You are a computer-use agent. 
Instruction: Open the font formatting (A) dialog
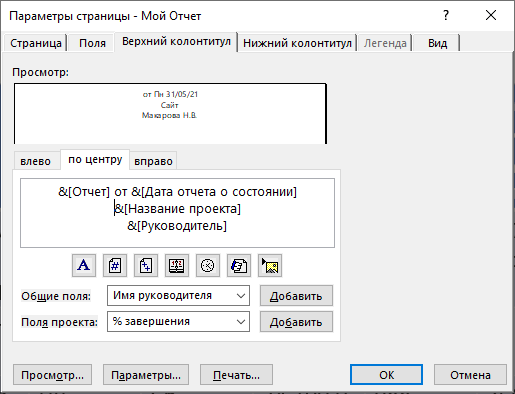(x=84, y=266)
